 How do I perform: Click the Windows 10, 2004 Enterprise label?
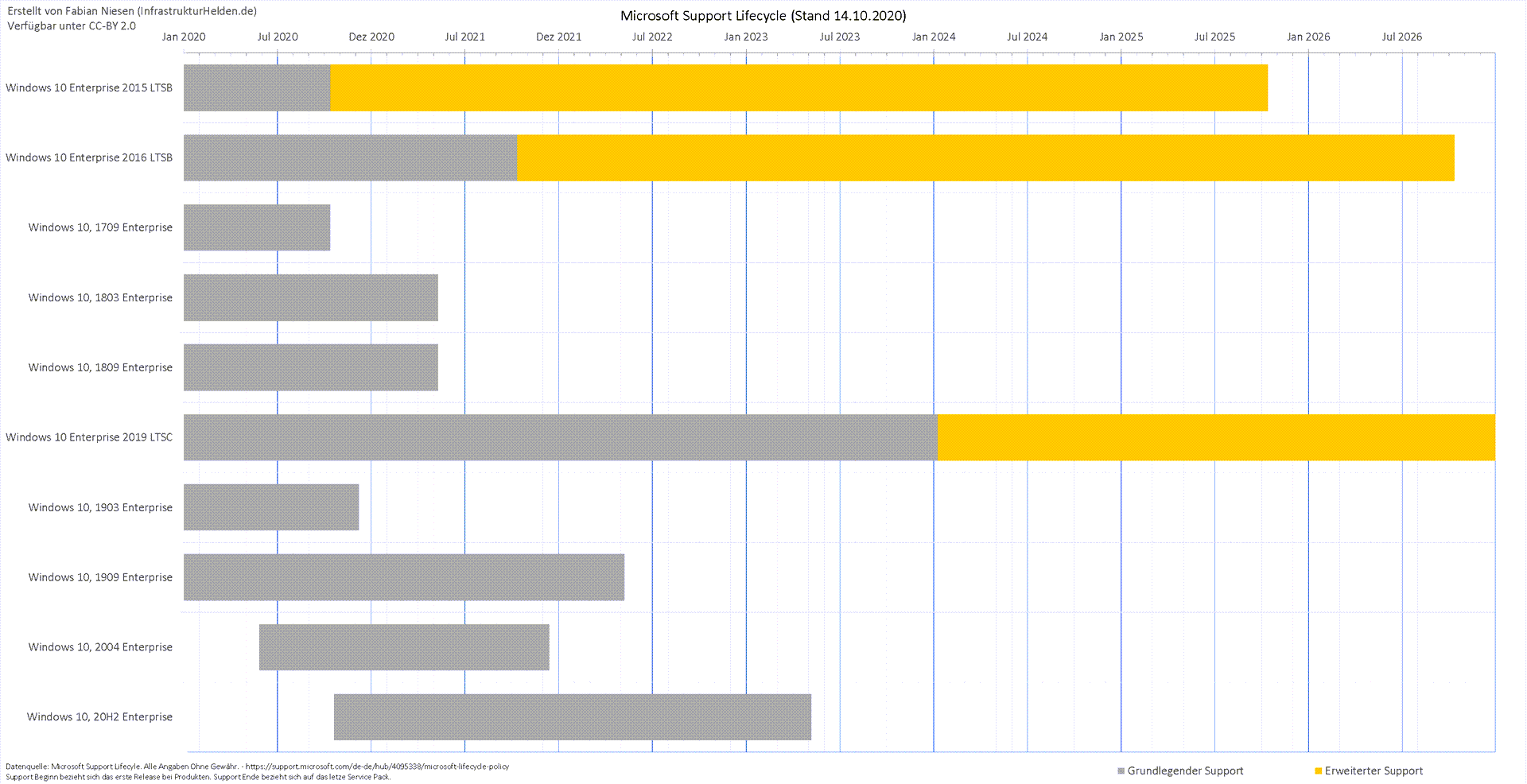pyautogui.click(x=100, y=648)
